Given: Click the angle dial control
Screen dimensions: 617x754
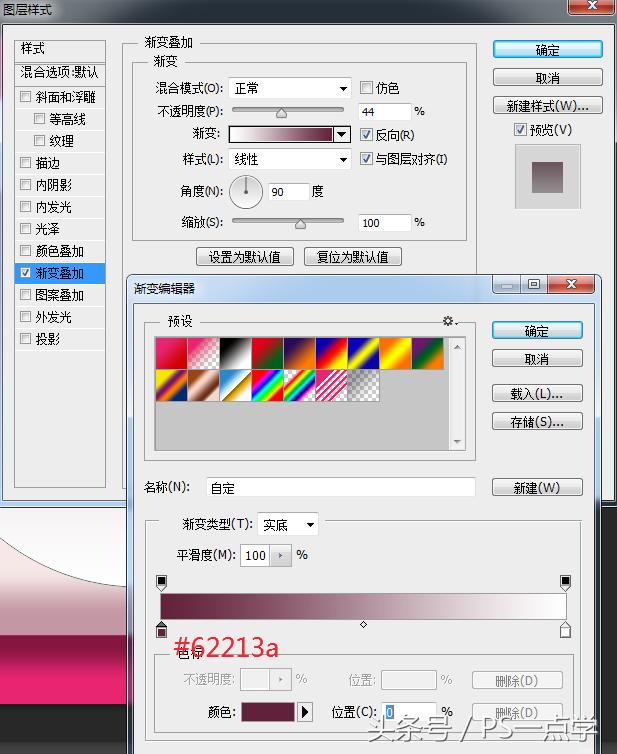Looking at the screenshot, I should coord(246,191).
